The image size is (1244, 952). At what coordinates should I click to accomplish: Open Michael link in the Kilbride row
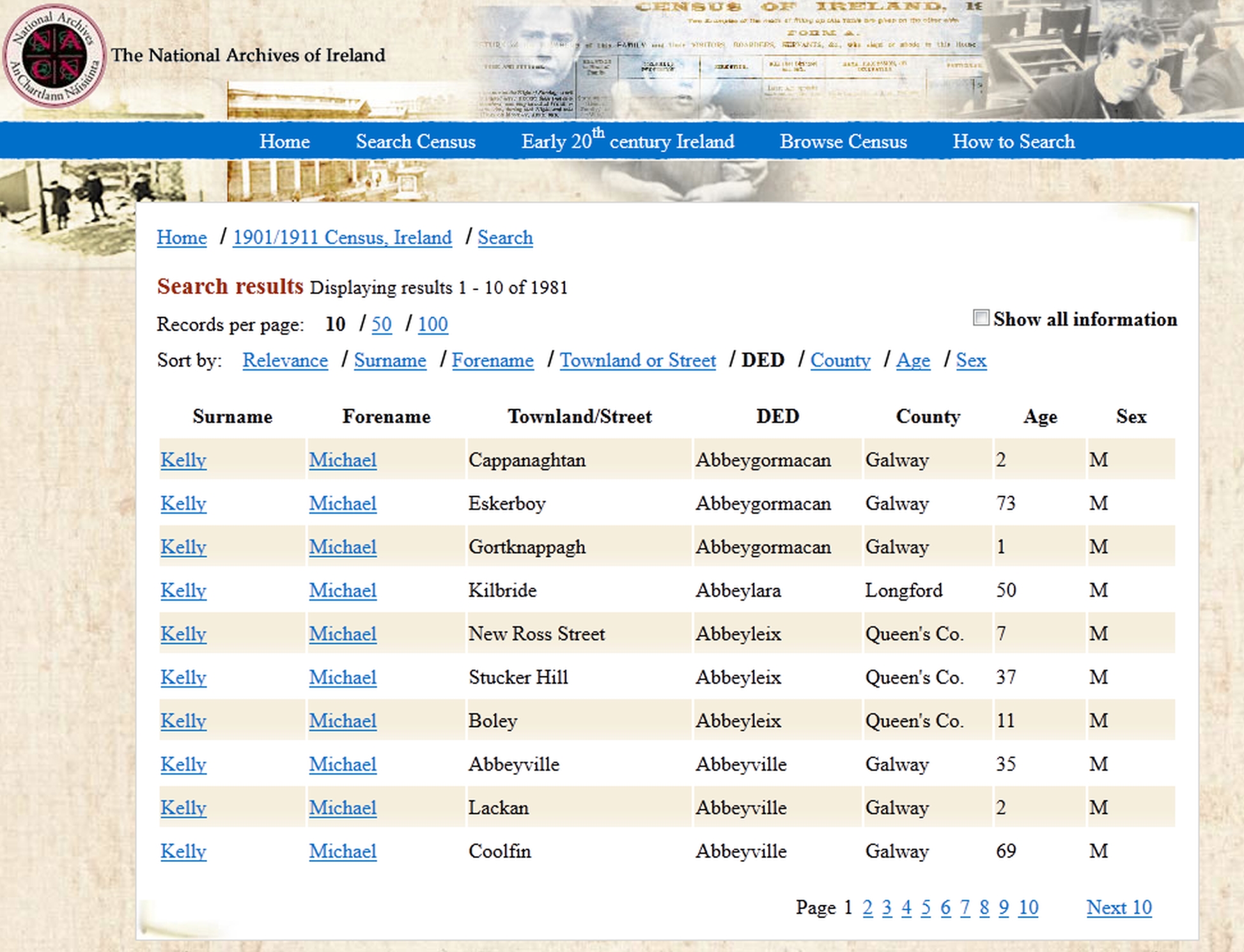point(343,590)
